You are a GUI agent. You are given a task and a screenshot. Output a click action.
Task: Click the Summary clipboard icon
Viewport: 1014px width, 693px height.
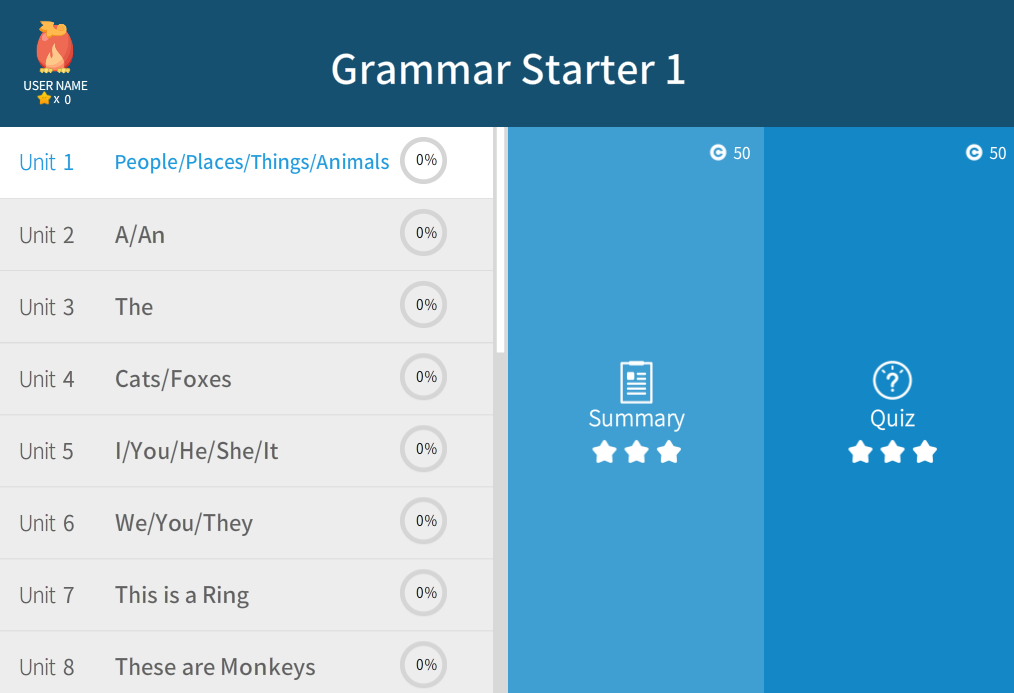(636, 382)
